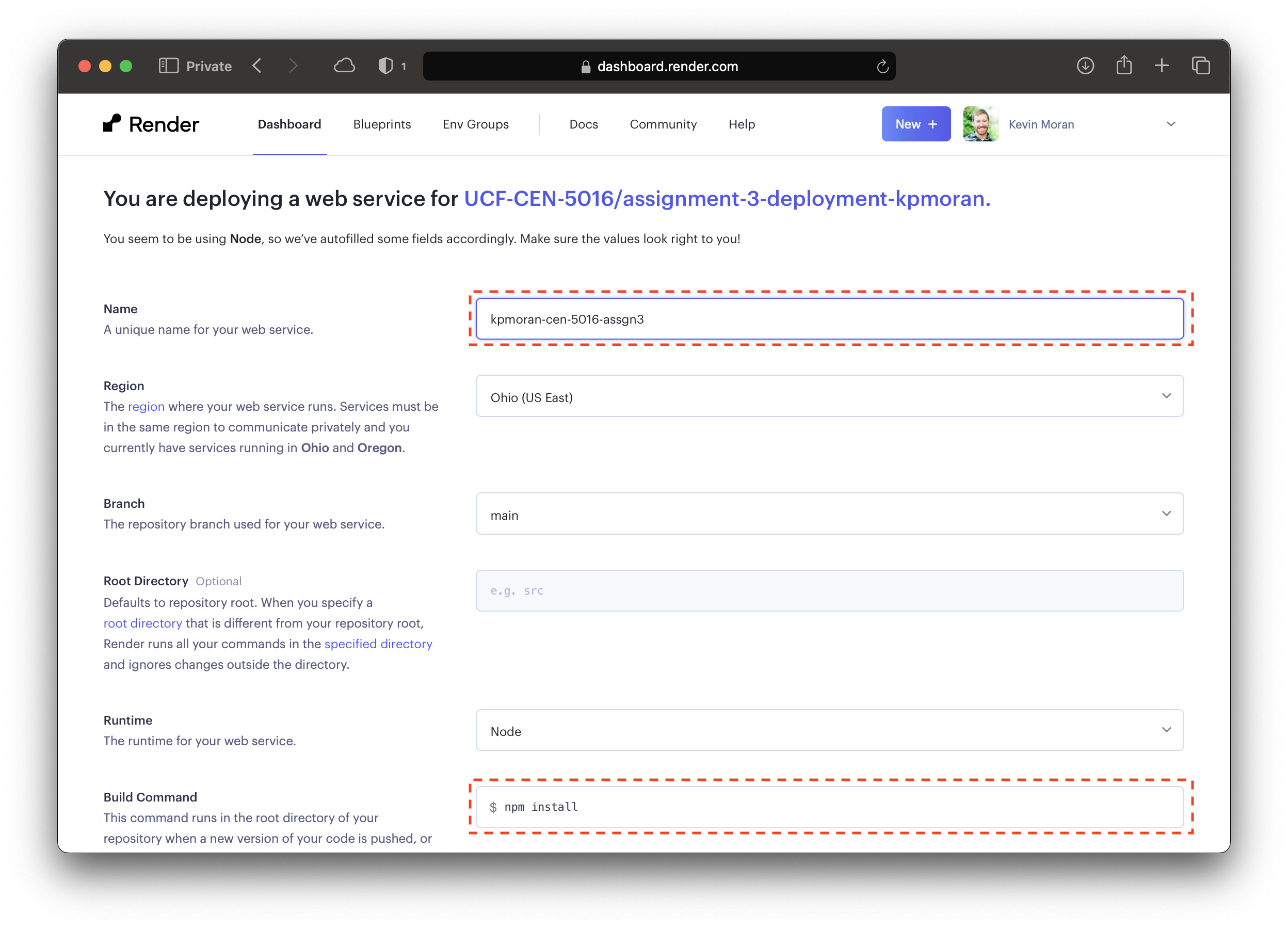Open the UCF-CEN-5016/assignment-3-deployment-kpmoran repository link
Viewport: 1288px width, 929px height.
click(x=727, y=199)
